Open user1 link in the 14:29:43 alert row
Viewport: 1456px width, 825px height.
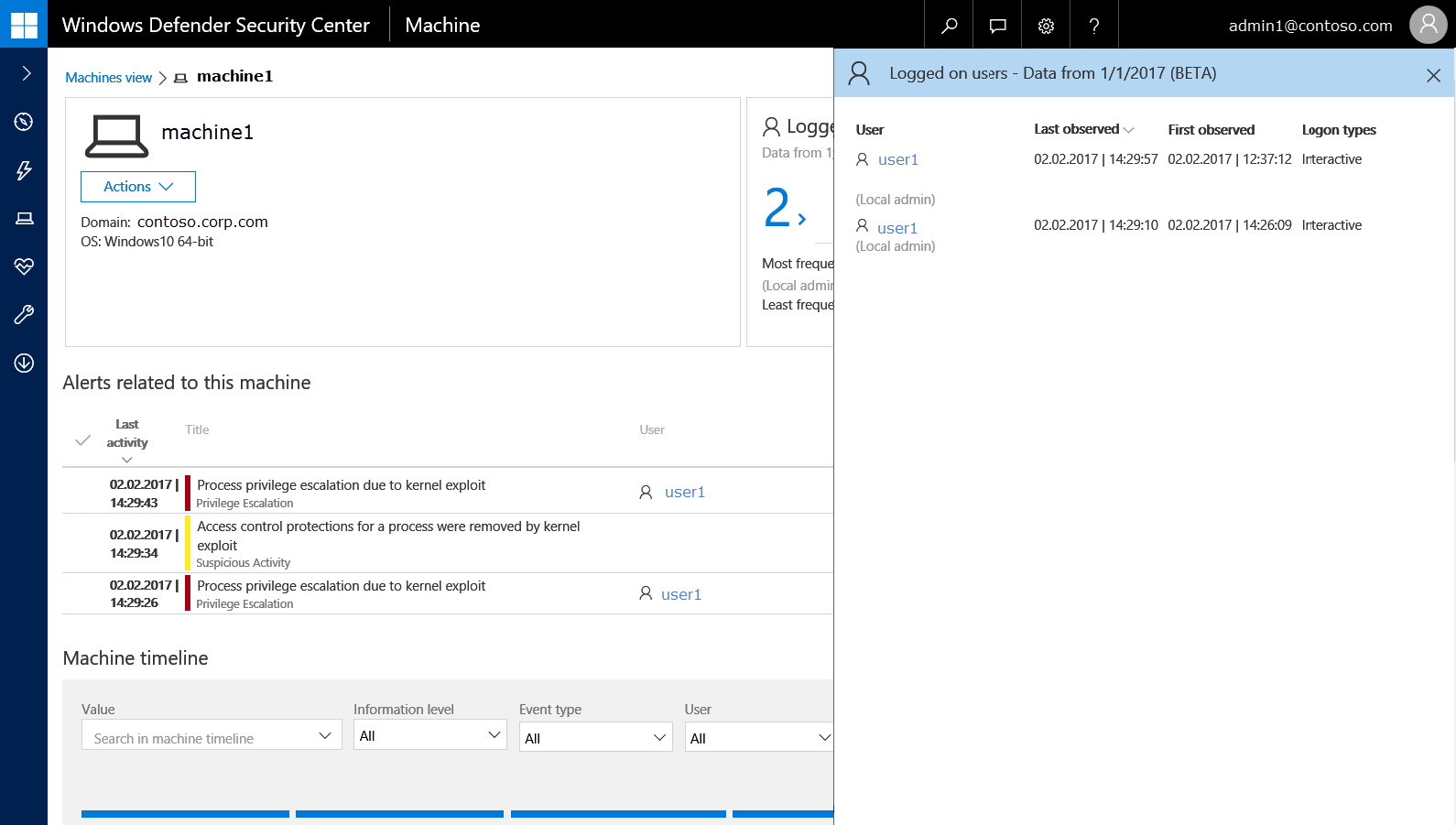click(x=684, y=492)
